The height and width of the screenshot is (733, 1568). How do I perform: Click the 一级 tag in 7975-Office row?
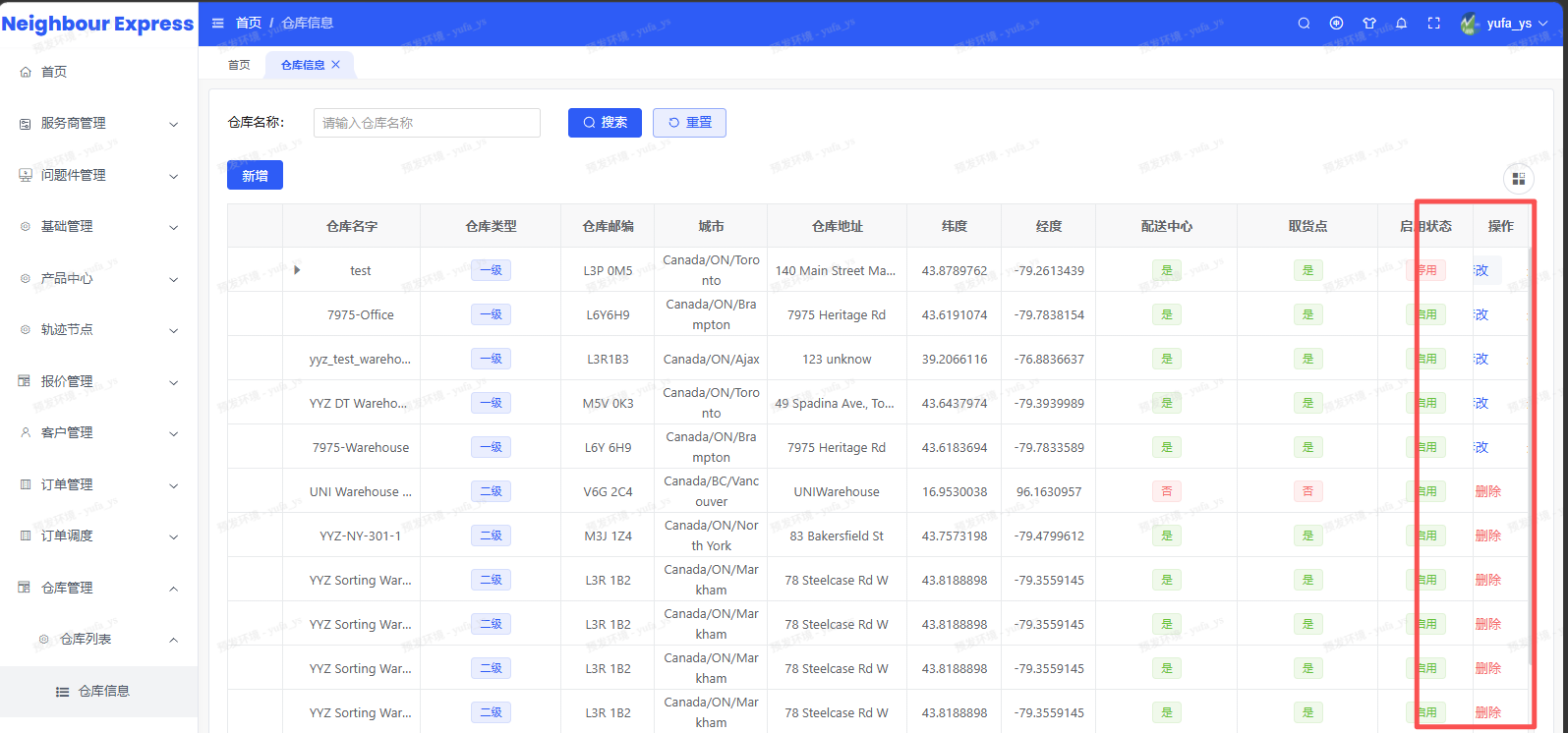(x=491, y=314)
